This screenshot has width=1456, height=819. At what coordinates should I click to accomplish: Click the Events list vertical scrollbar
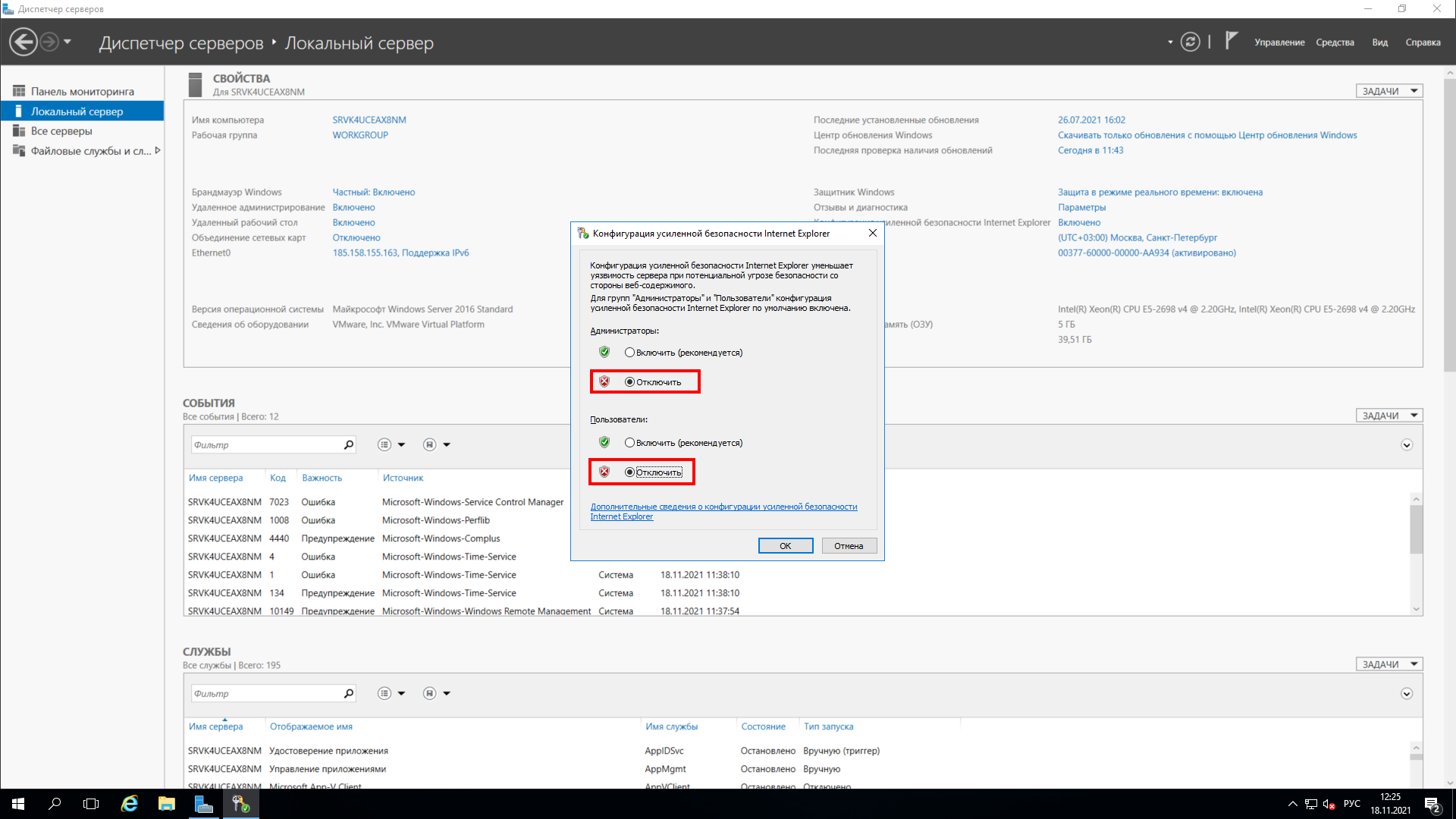click(1416, 531)
